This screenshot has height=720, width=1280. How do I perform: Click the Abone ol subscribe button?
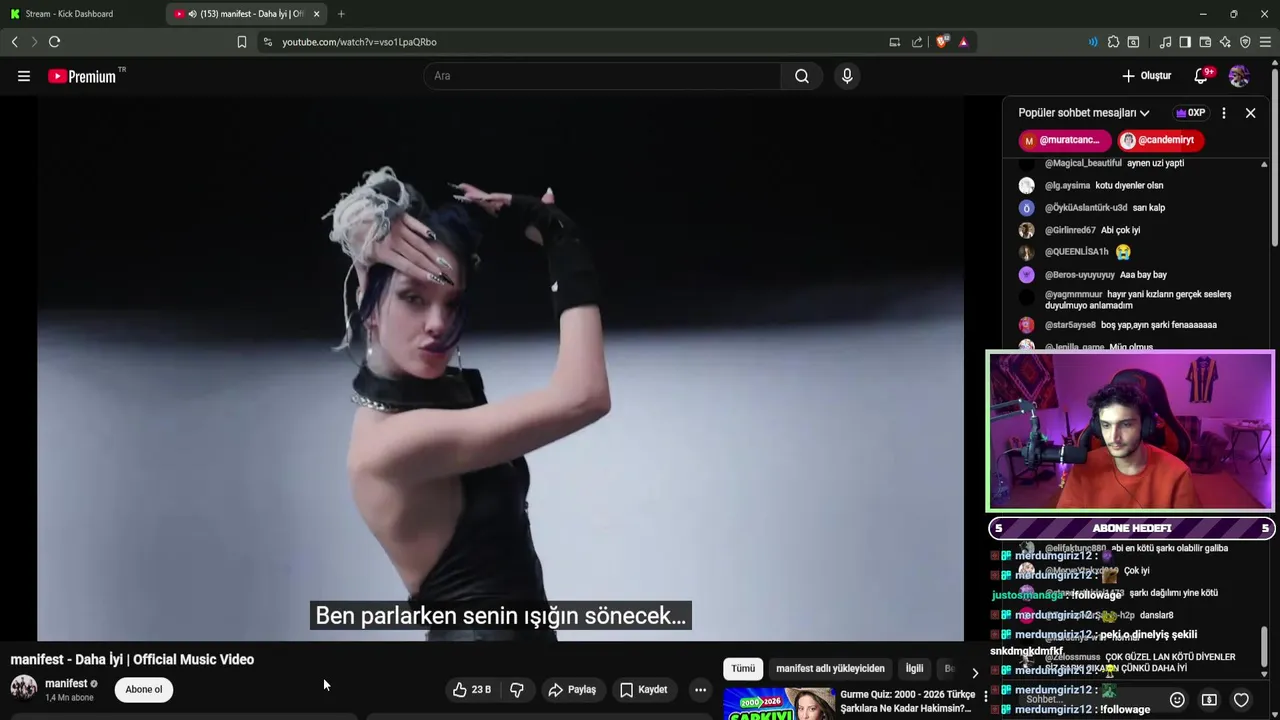(144, 689)
